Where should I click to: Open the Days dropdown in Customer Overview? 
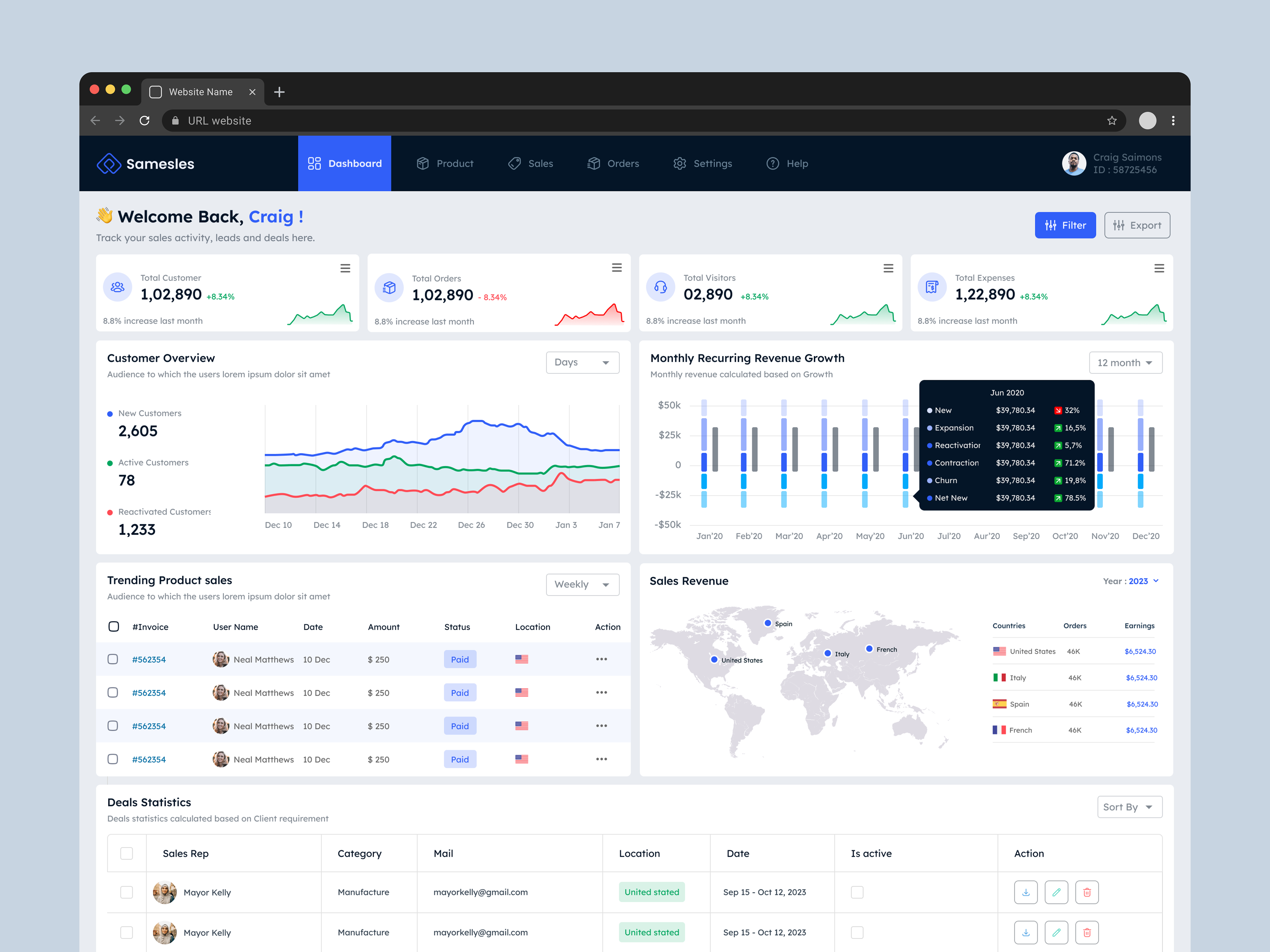[x=582, y=363]
